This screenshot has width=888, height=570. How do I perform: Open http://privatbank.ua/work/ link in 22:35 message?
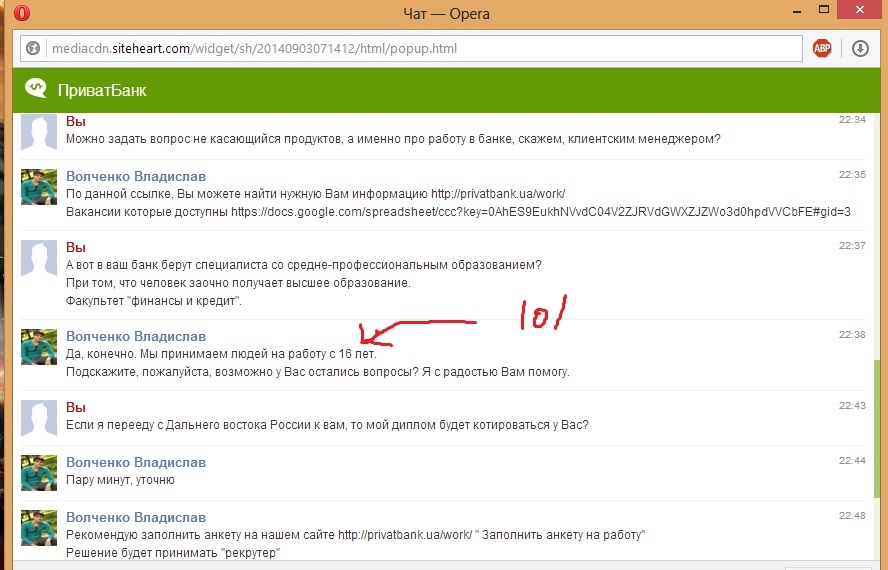click(498, 194)
